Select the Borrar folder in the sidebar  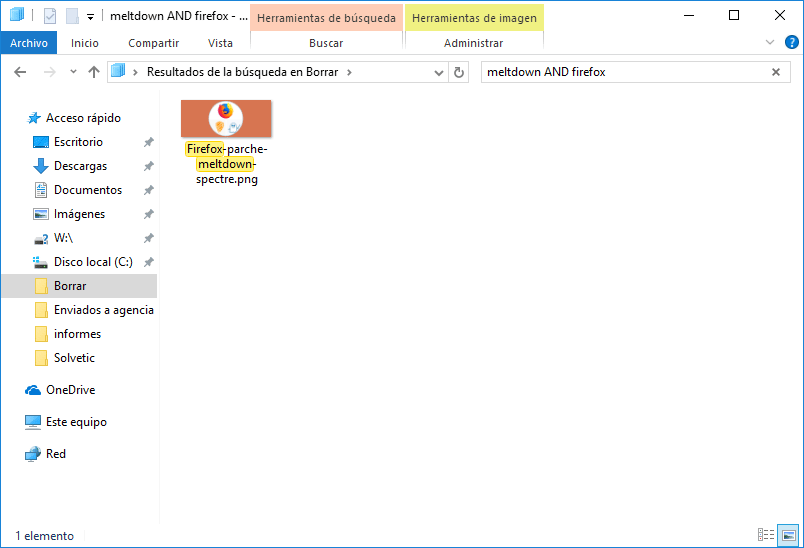(x=79, y=286)
